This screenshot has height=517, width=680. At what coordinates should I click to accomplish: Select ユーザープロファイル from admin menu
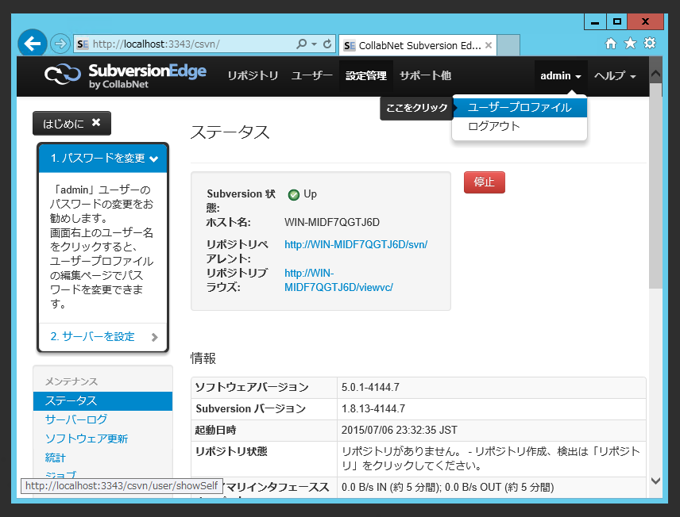[x=520, y=107]
